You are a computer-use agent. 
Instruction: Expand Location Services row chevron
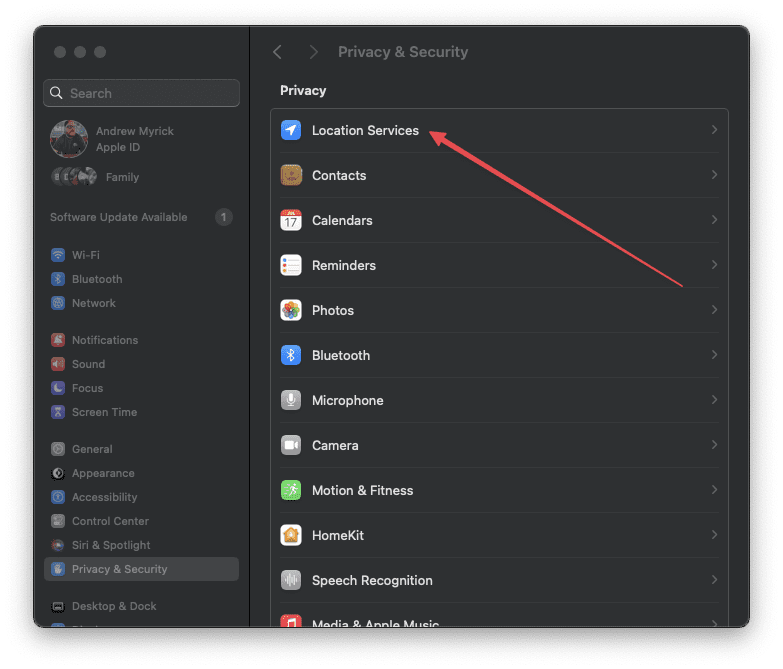[714, 130]
